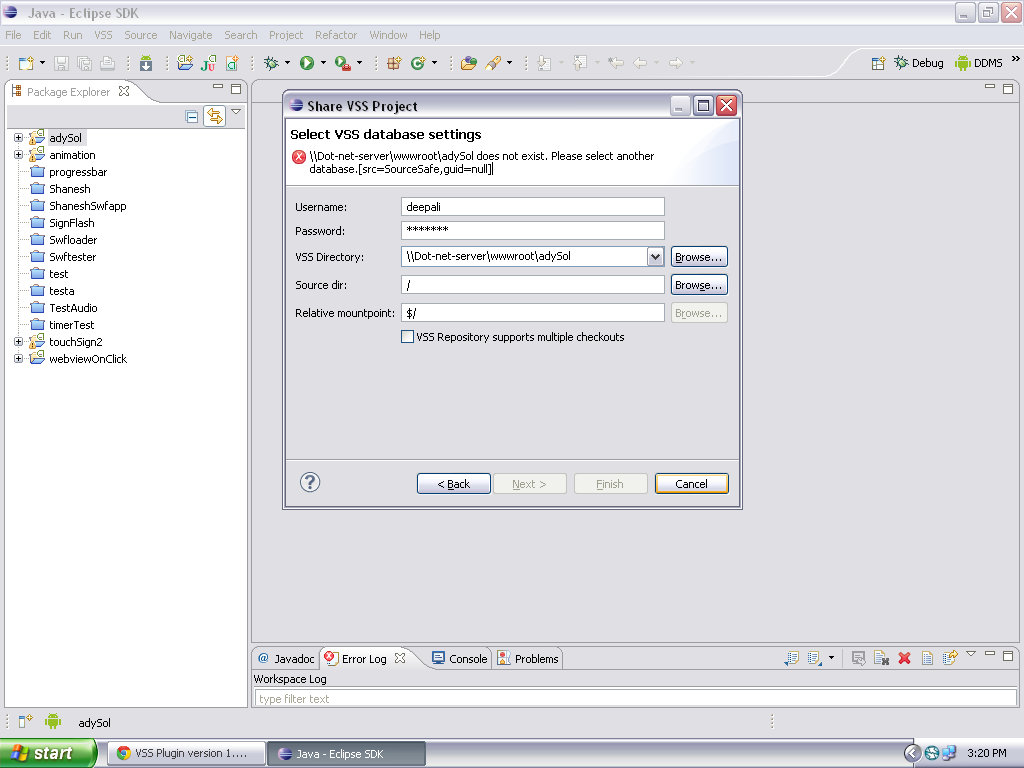Show hidden system tray icons arrow
1024x768 pixels.
tap(912, 753)
